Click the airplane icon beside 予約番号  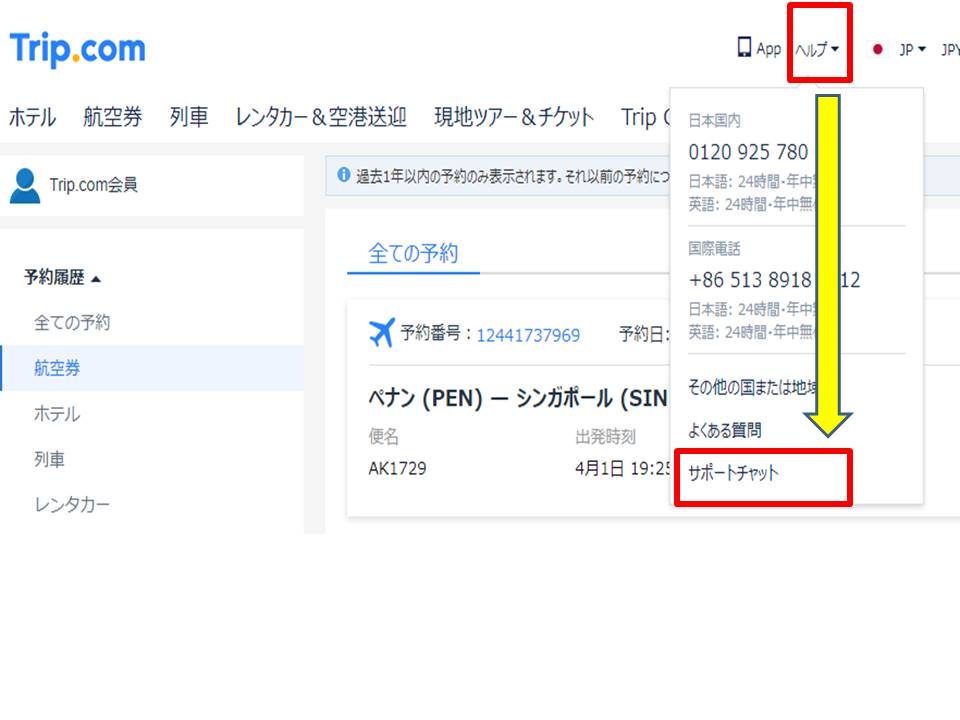coord(381,333)
